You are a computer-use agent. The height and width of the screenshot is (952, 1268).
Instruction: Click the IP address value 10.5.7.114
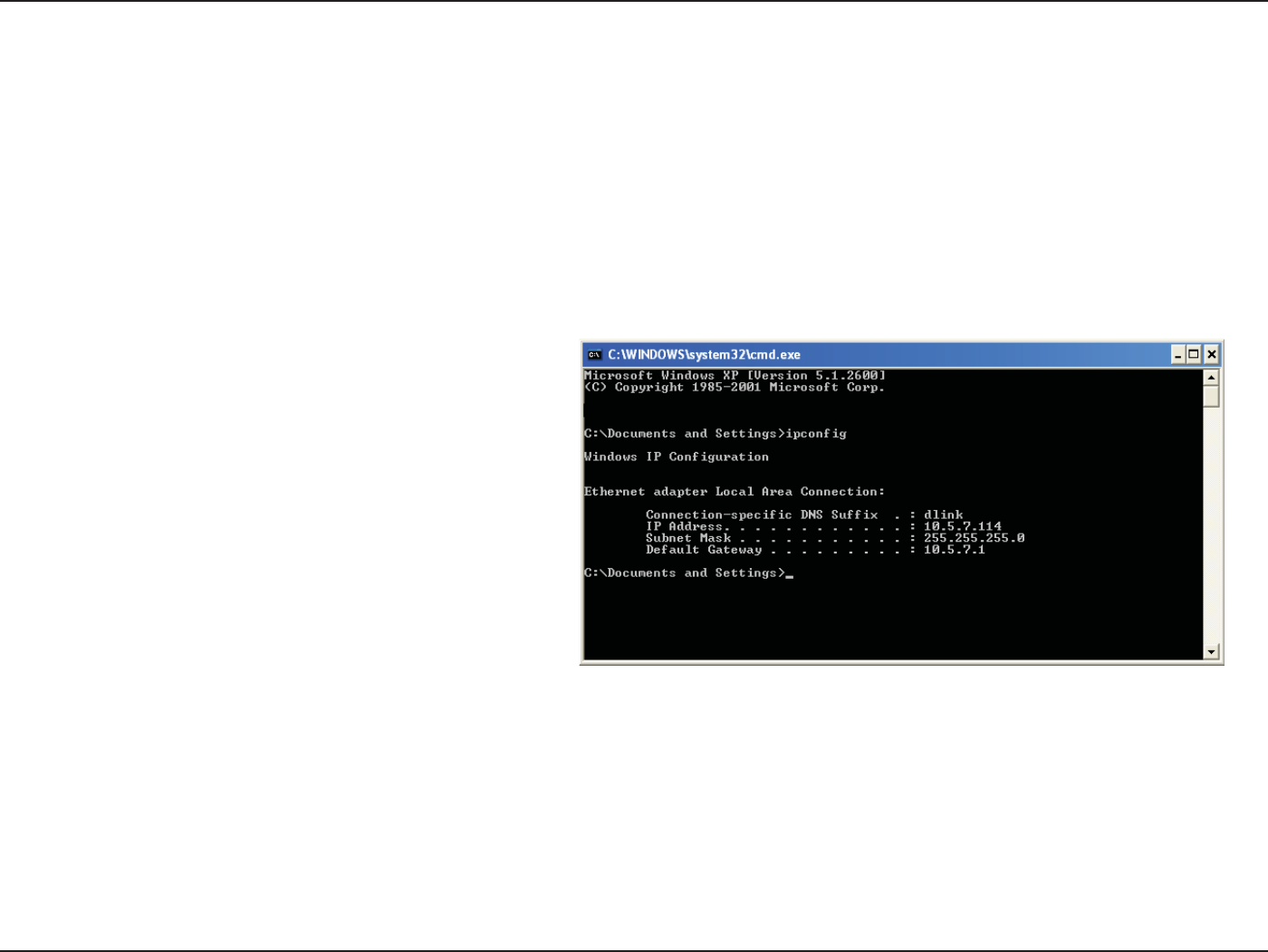(963, 526)
